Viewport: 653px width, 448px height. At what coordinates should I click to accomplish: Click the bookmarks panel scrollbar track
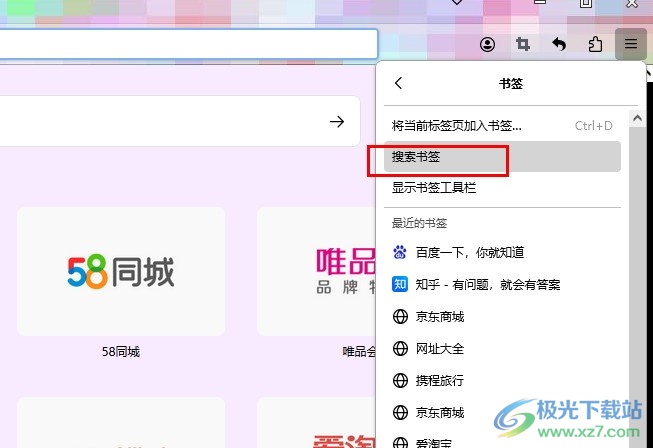[x=637, y=287]
